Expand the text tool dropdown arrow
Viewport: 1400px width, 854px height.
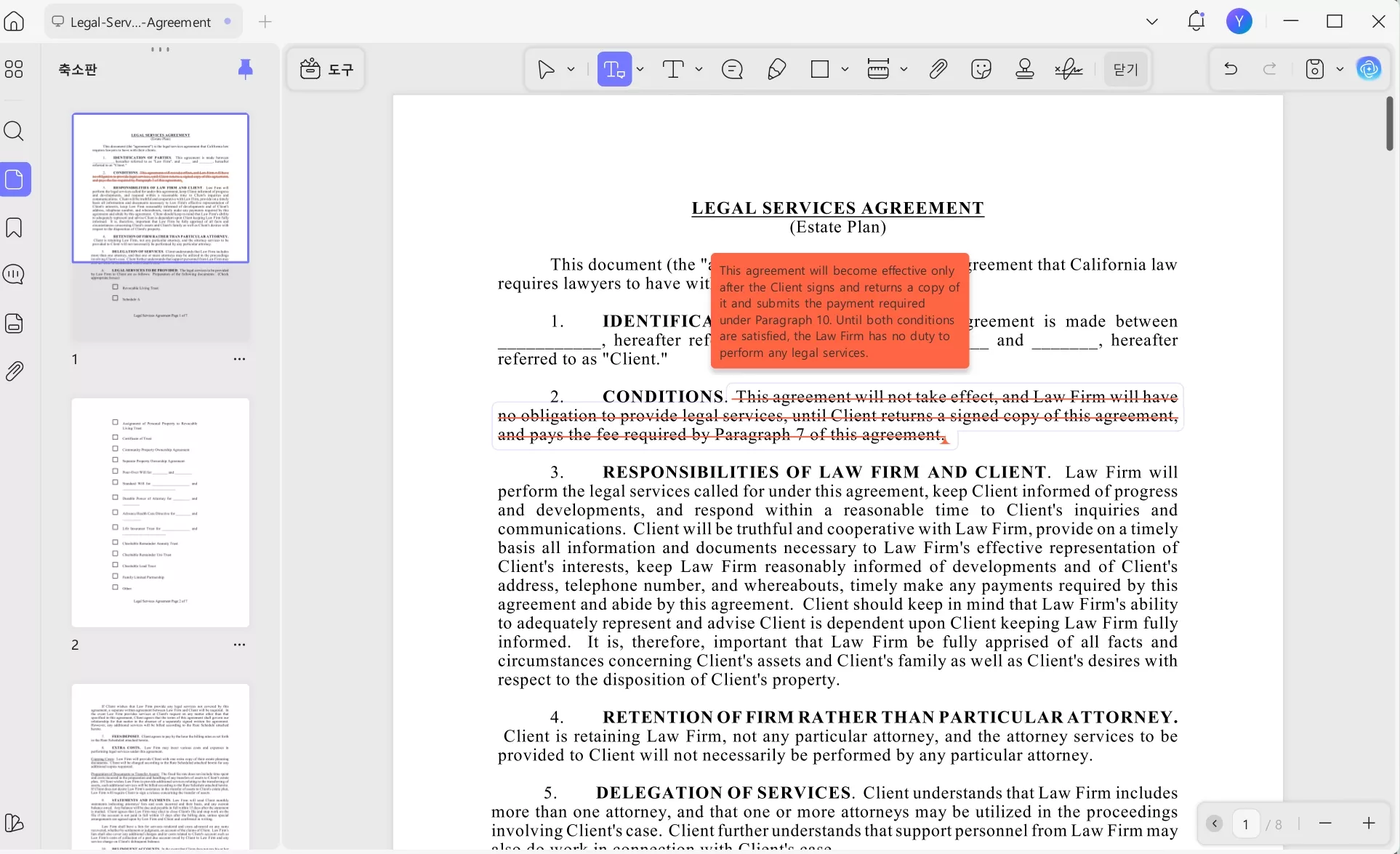(x=699, y=69)
